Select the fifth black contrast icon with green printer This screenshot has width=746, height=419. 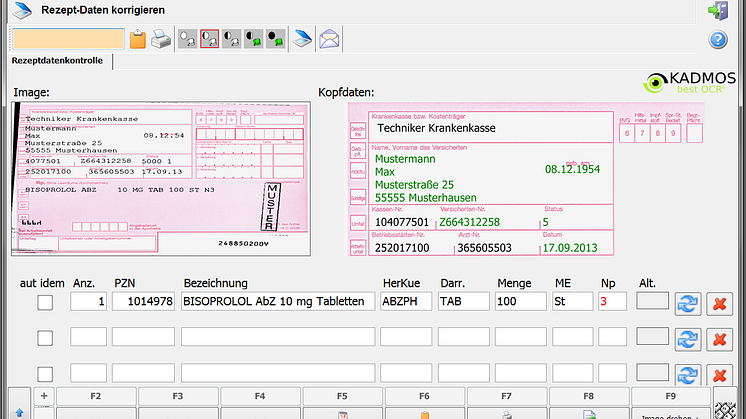275,39
